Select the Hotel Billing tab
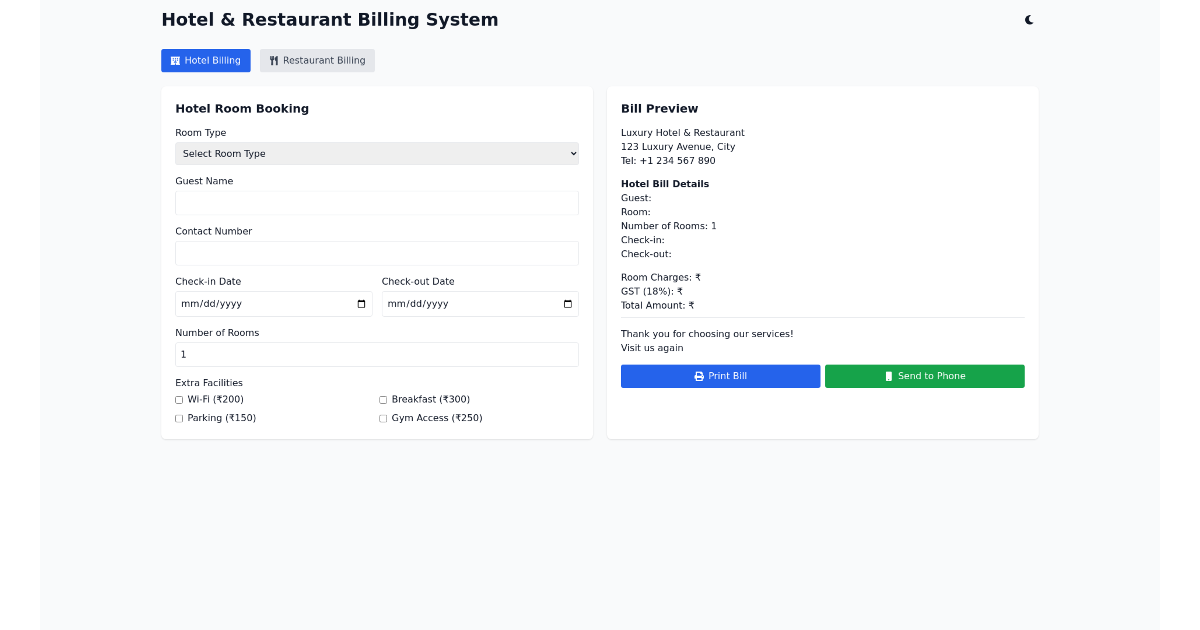 click(x=206, y=60)
